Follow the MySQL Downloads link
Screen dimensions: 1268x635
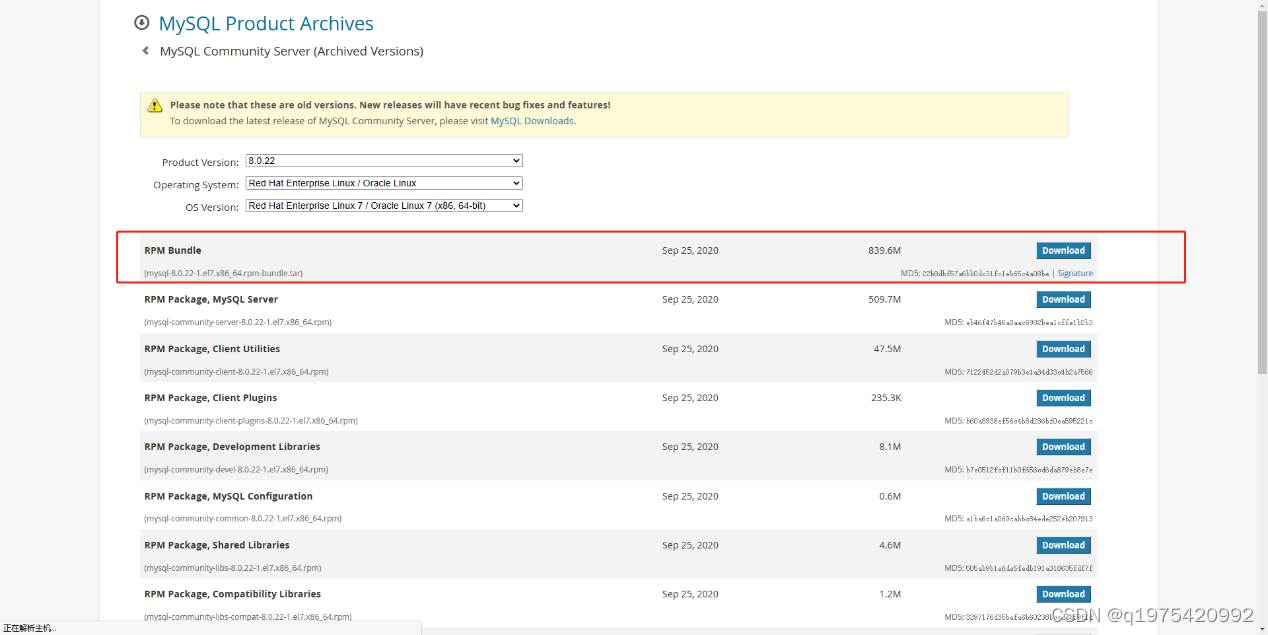click(x=532, y=121)
